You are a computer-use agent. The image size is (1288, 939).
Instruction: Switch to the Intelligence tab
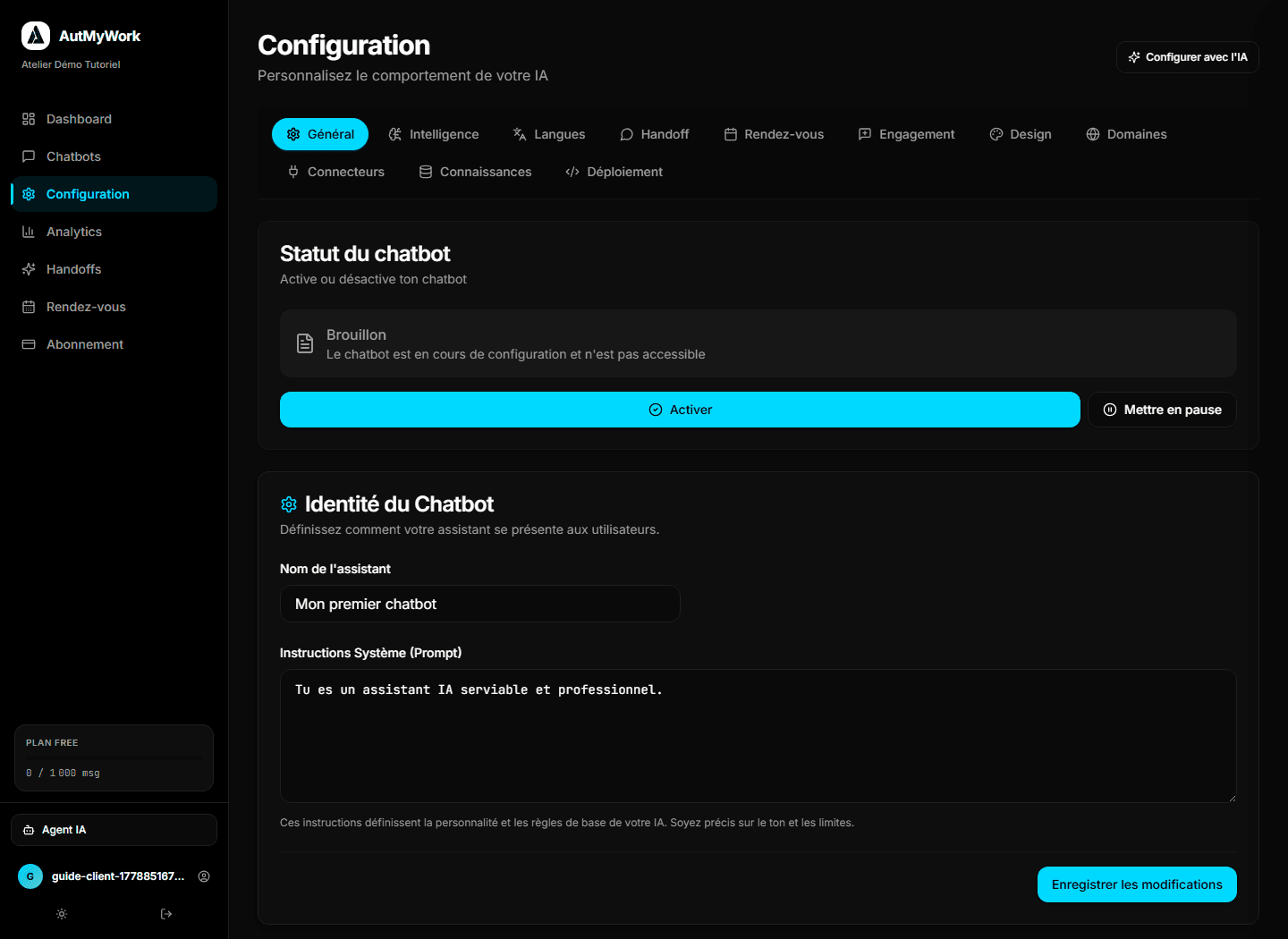point(434,134)
